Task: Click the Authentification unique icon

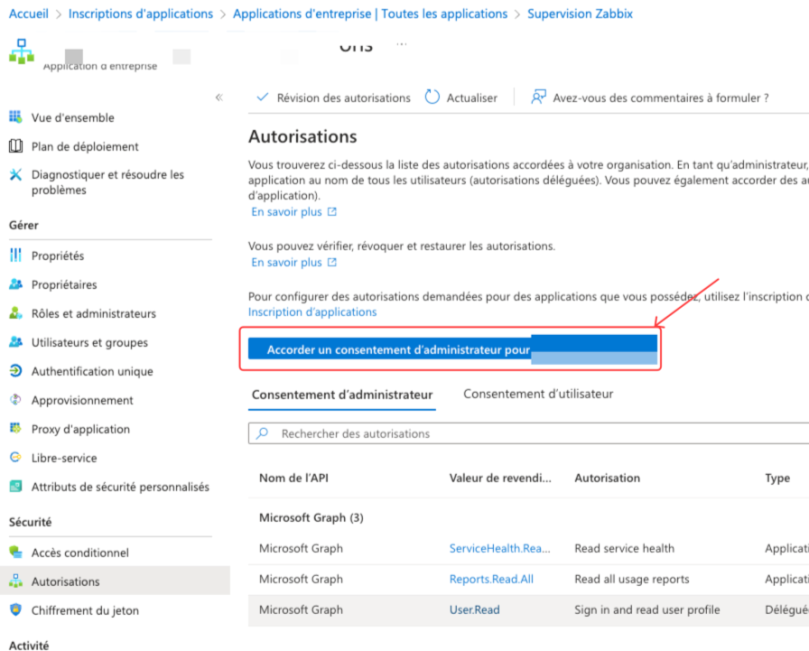Action: point(15,371)
